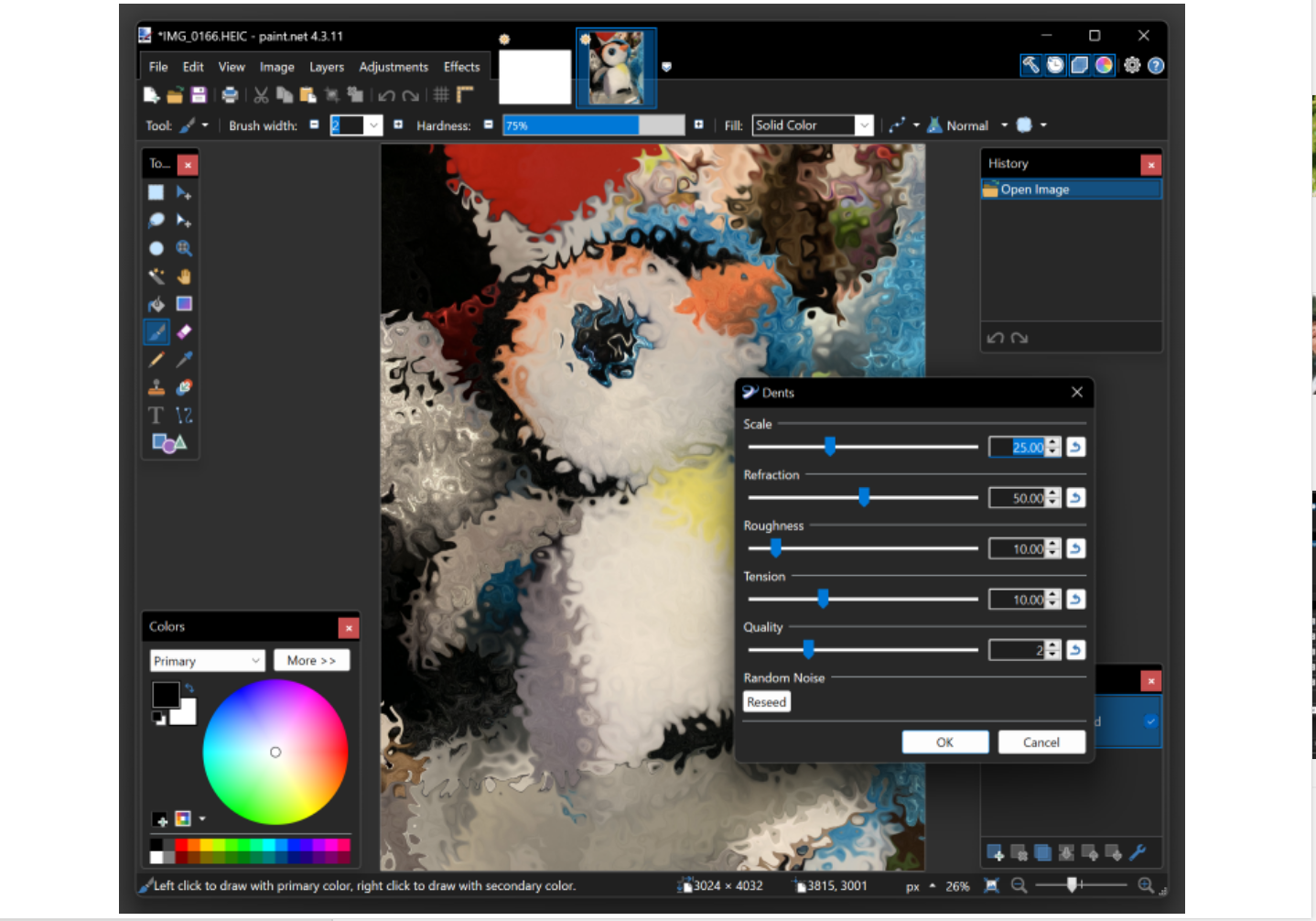
Task: Select the Magic Wand tool
Action: (x=156, y=276)
